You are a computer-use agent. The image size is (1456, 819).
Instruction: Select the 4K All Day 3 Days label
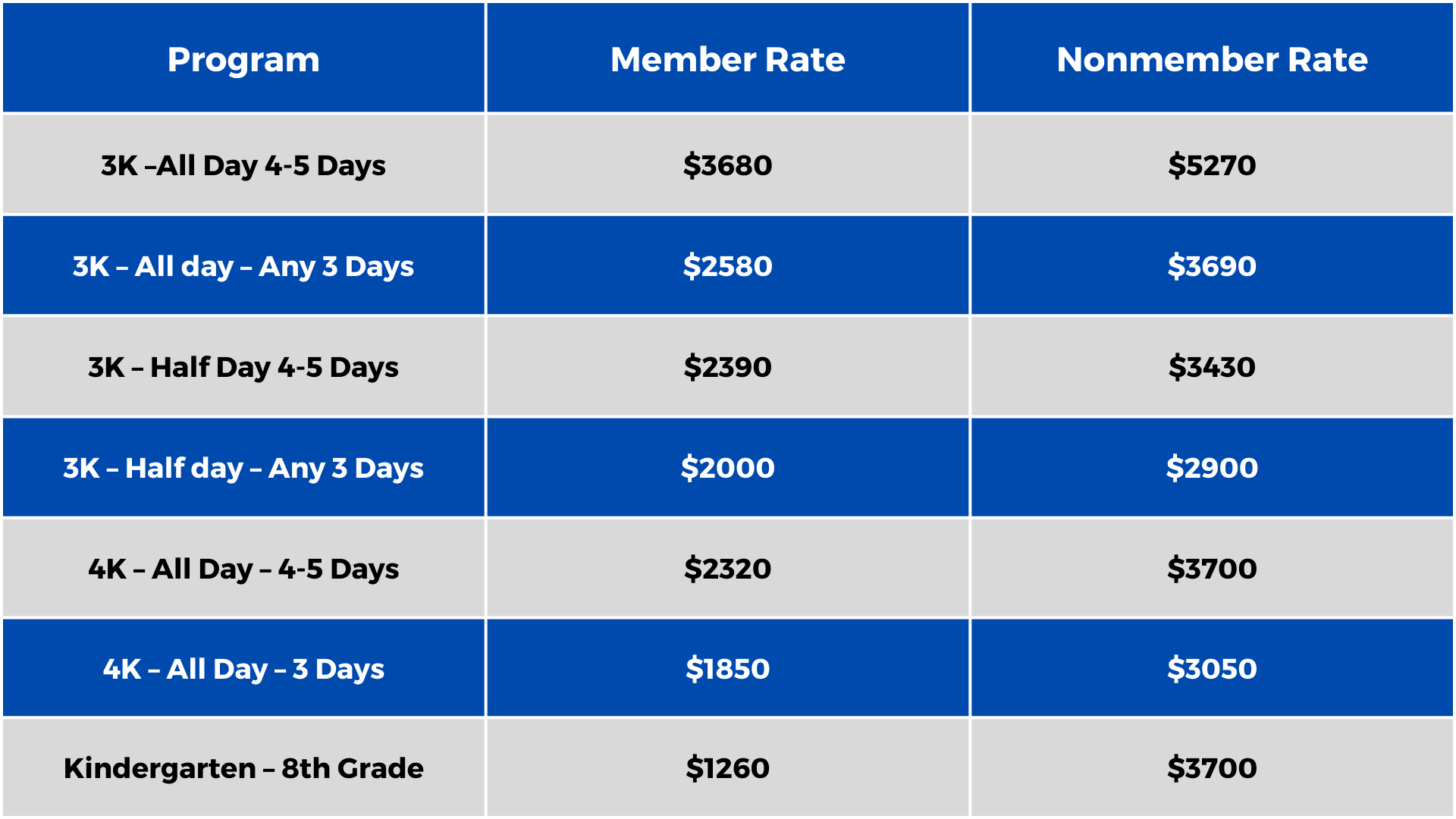(x=243, y=669)
